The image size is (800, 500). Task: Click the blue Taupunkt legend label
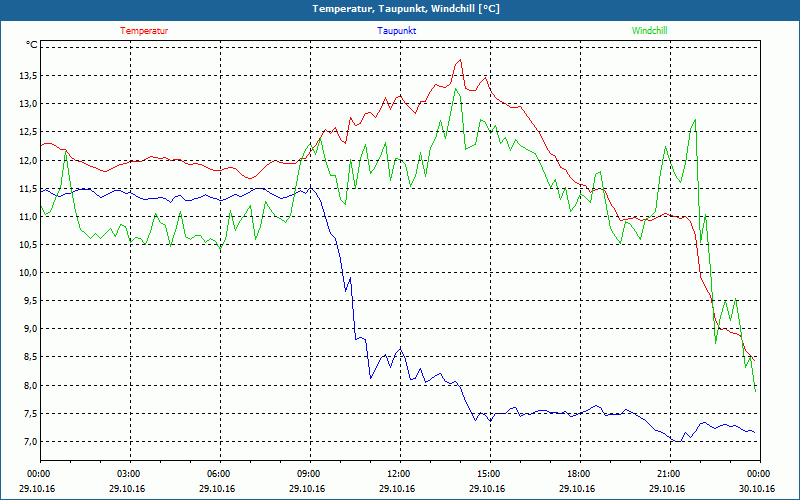[x=397, y=31]
